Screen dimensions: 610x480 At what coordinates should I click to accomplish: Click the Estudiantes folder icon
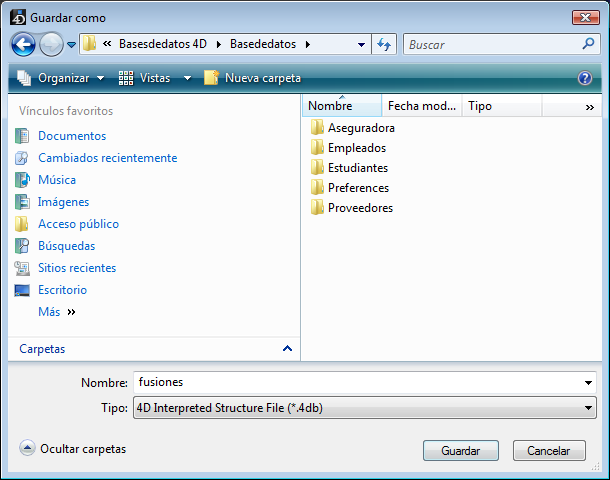317,167
